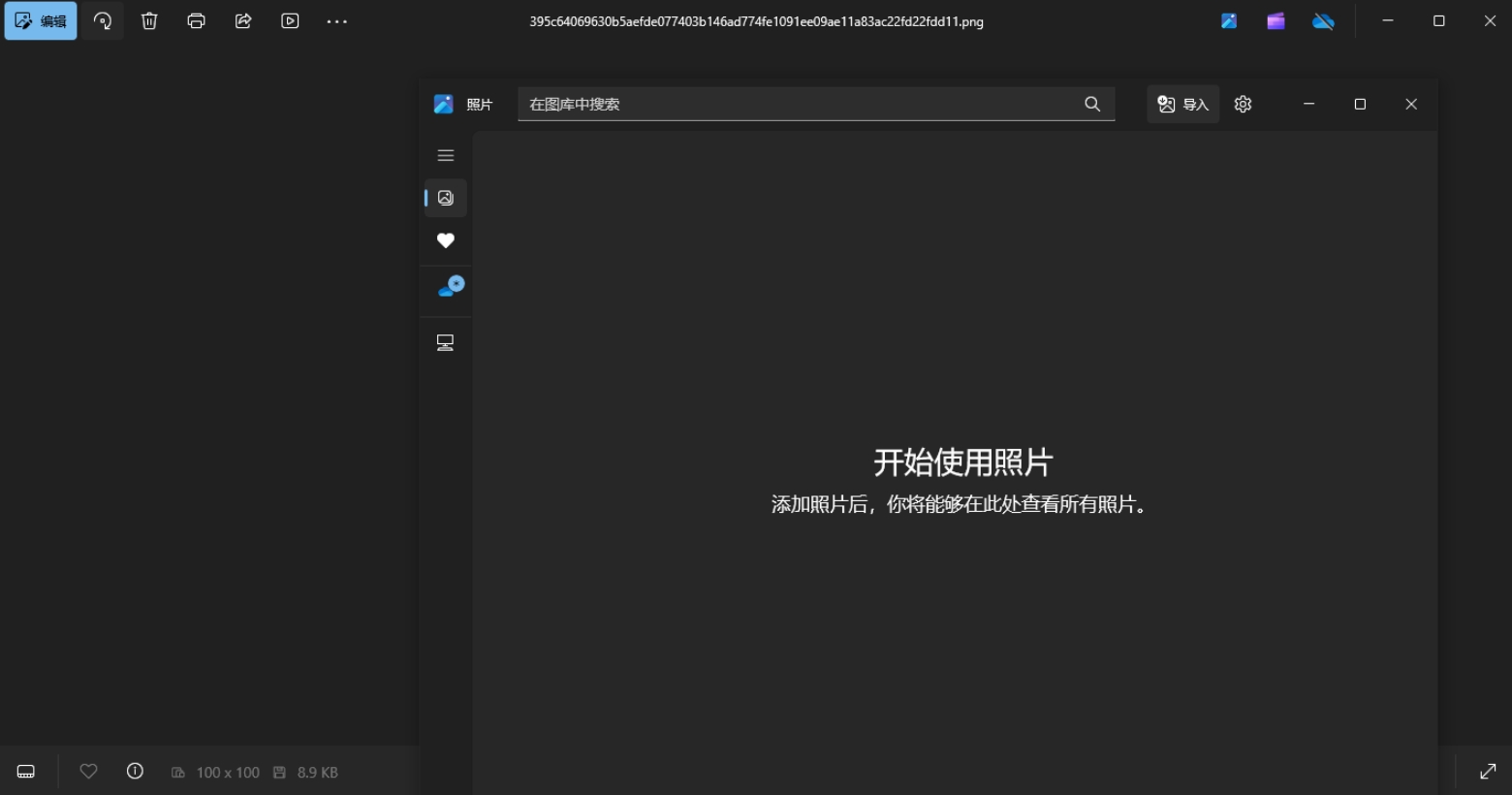Click the 导入 import button
Image resolution: width=1512 pixels, height=795 pixels.
point(1182,105)
